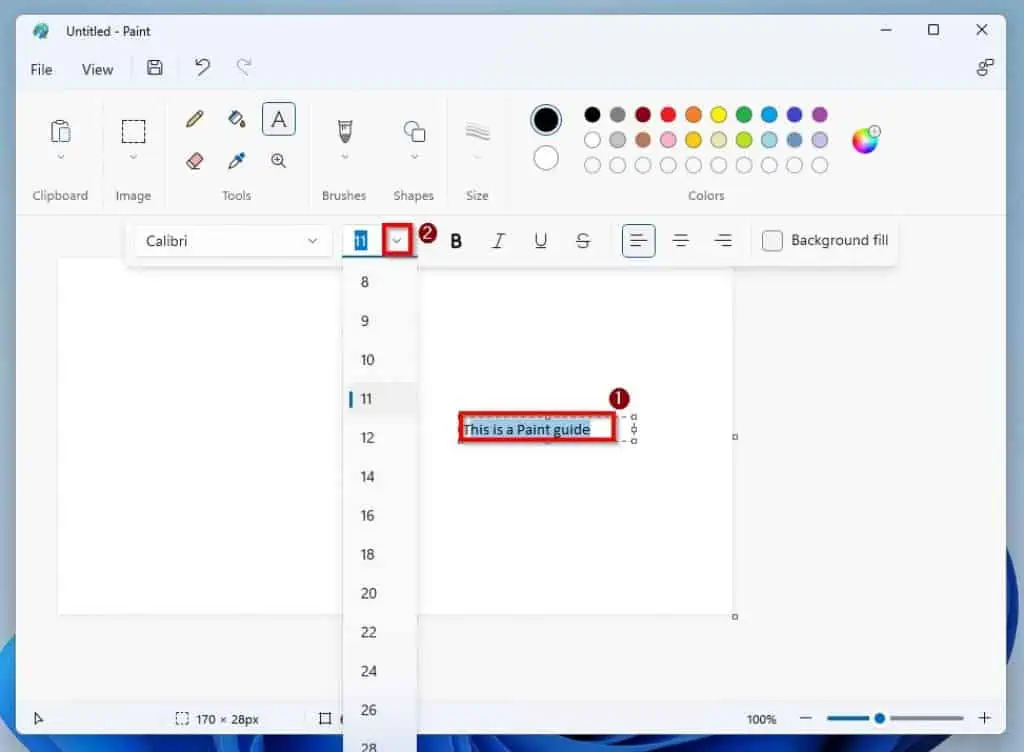Switch to the View menu
The image size is (1024, 752).
[97, 69]
